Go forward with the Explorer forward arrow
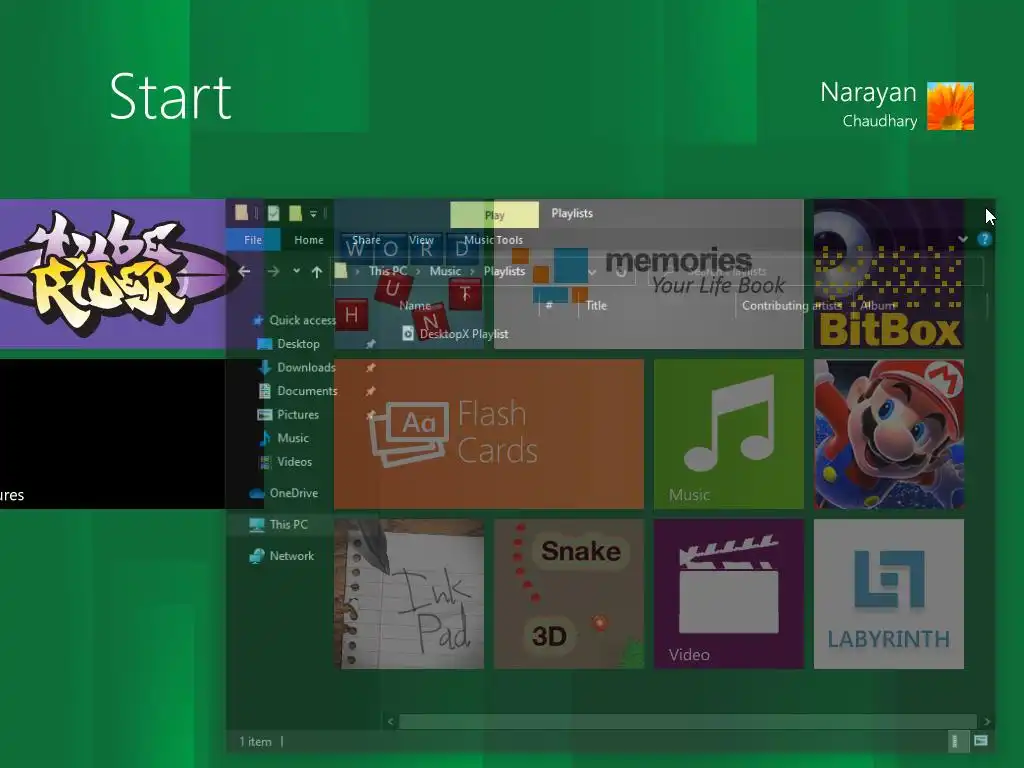 pos(273,271)
